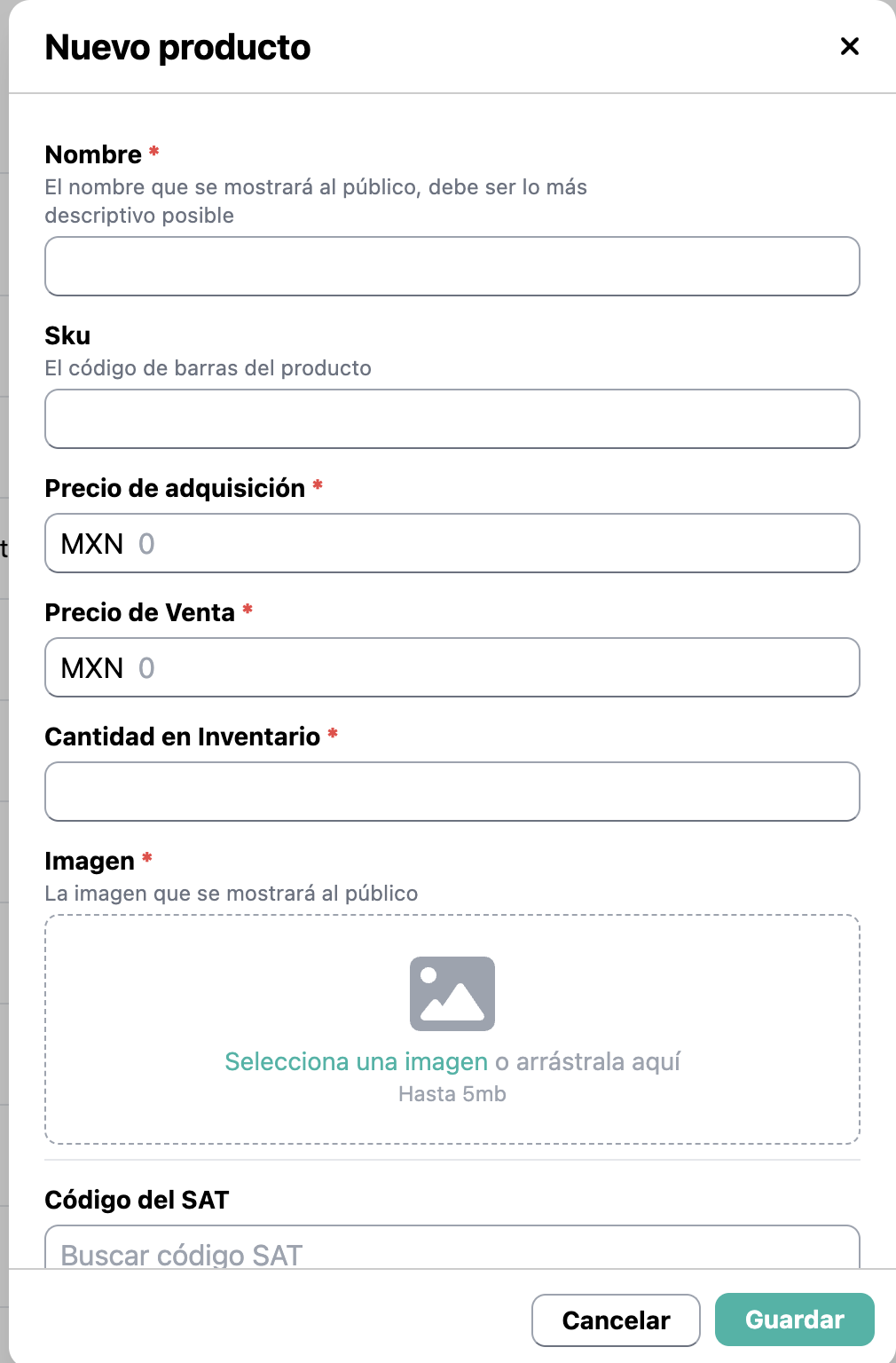Save the product with Guardar
The height and width of the screenshot is (1363, 896).
[x=794, y=1320]
